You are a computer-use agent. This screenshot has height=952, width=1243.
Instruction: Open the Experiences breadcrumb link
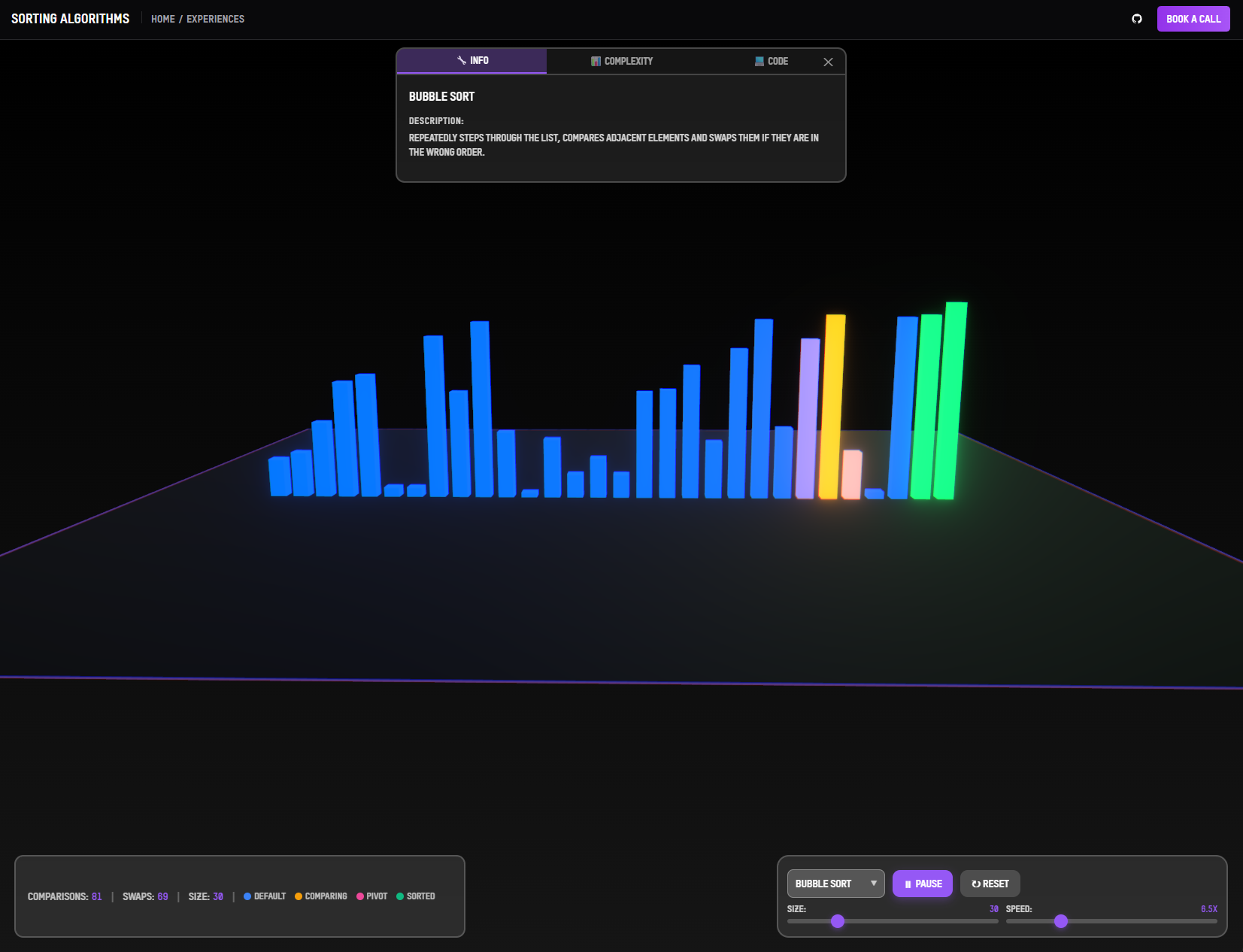[x=215, y=19]
